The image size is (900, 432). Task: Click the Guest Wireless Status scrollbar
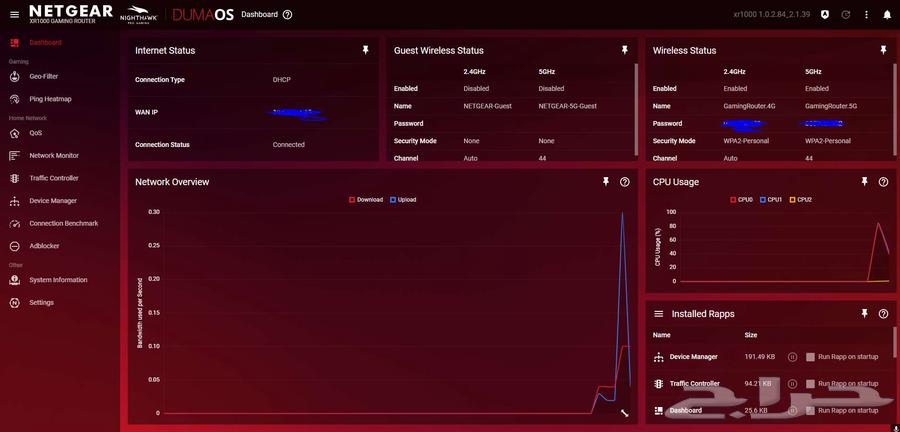click(636, 109)
